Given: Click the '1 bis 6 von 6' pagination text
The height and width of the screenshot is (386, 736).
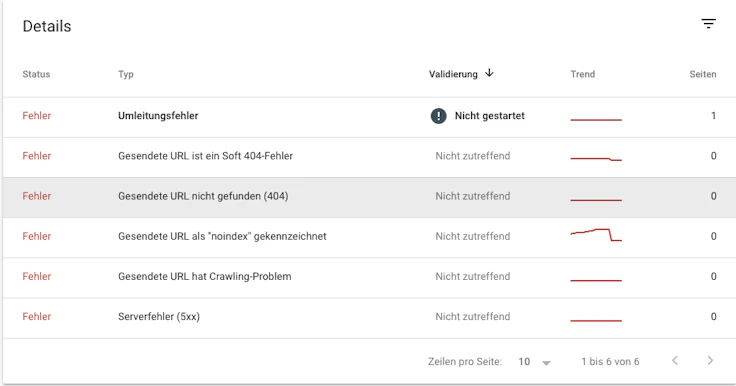Looking at the screenshot, I should pyautogui.click(x=610, y=362).
